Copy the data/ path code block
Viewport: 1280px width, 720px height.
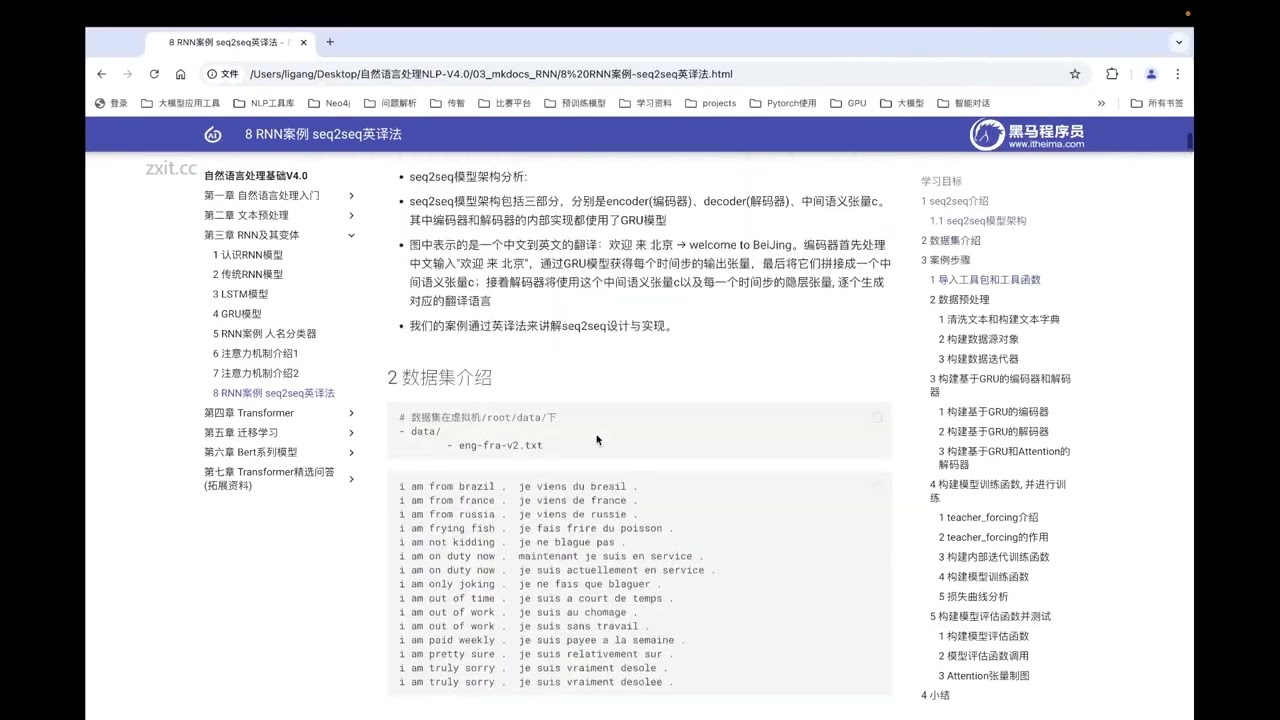(x=877, y=417)
